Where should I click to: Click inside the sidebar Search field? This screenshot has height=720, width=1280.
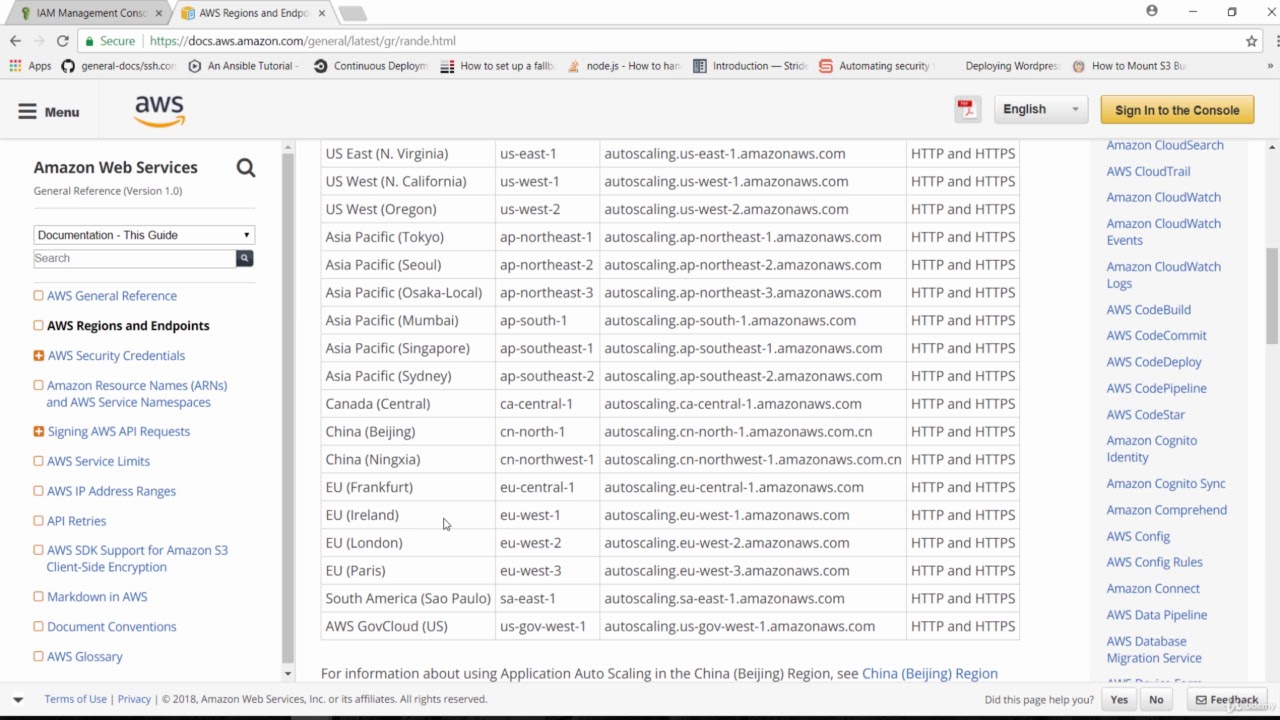pos(135,258)
